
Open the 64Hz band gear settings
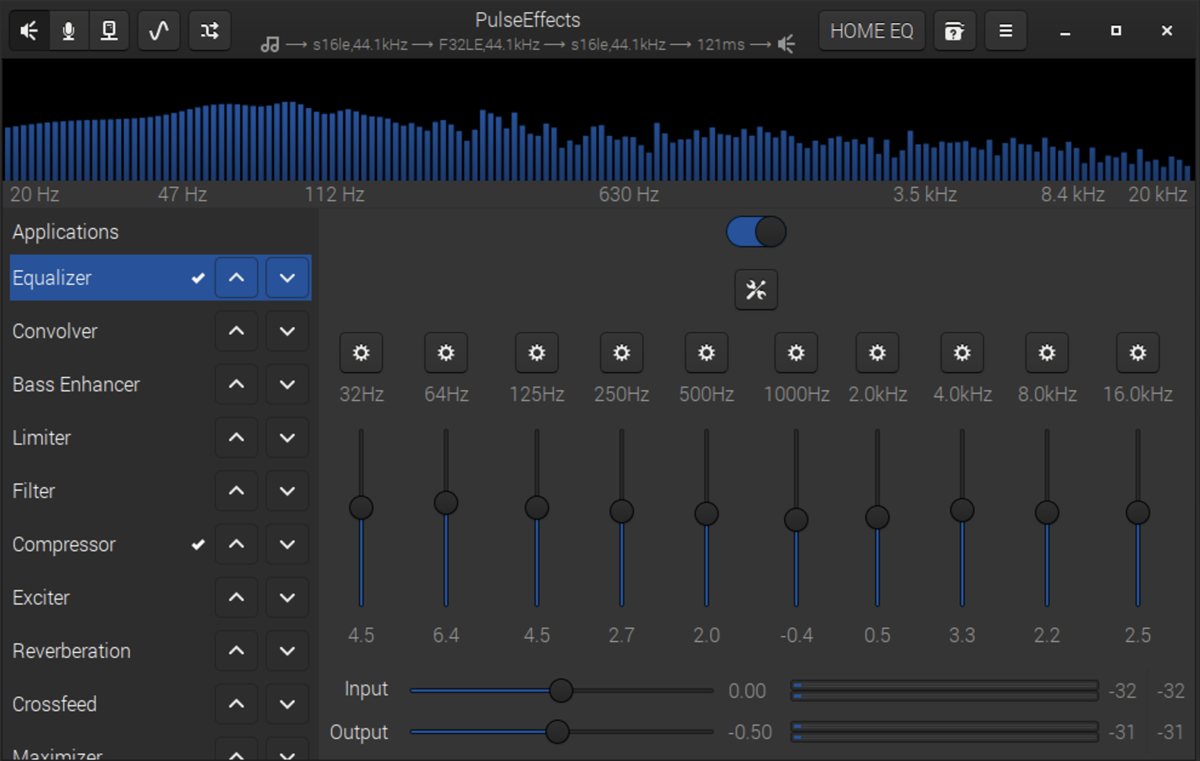(x=446, y=353)
